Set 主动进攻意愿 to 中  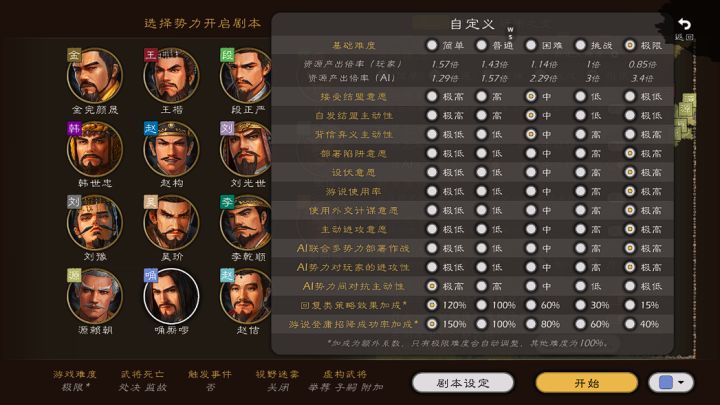(531, 229)
